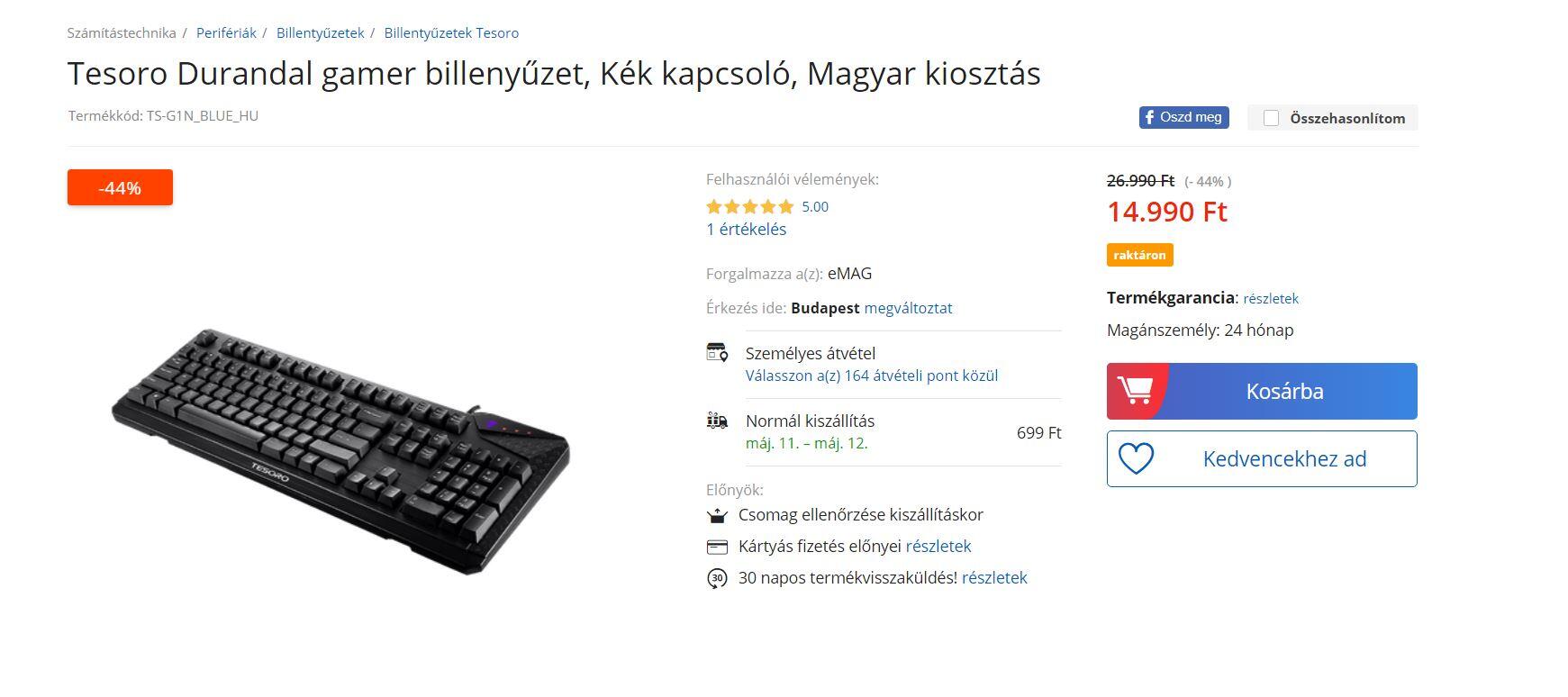Add product with Kosárba button

(x=1284, y=391)
